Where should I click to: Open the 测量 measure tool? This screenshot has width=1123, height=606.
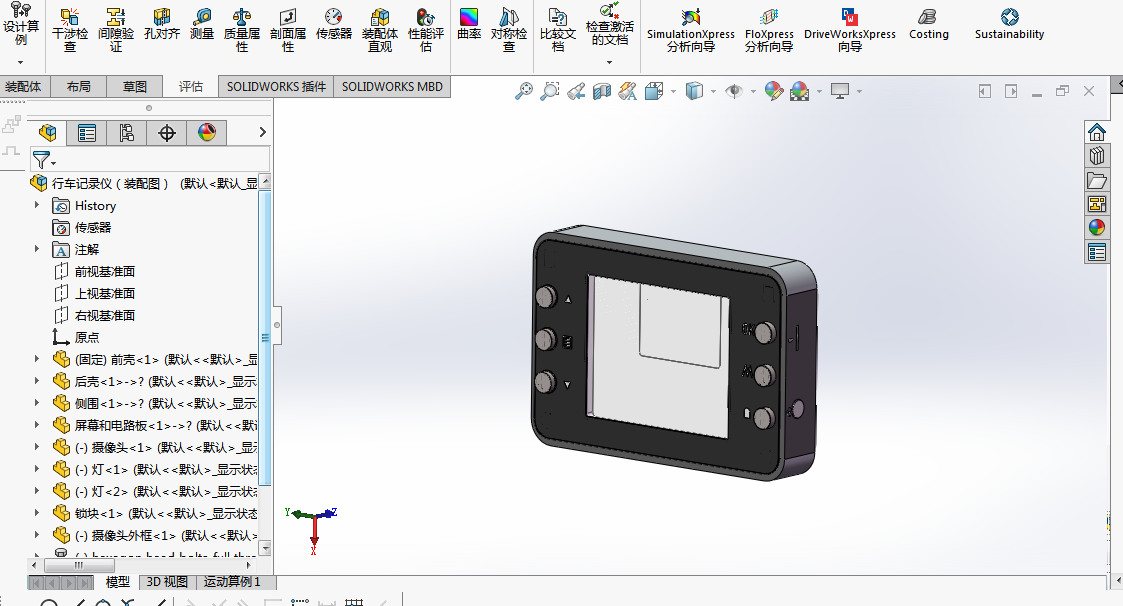click(202, 24)
